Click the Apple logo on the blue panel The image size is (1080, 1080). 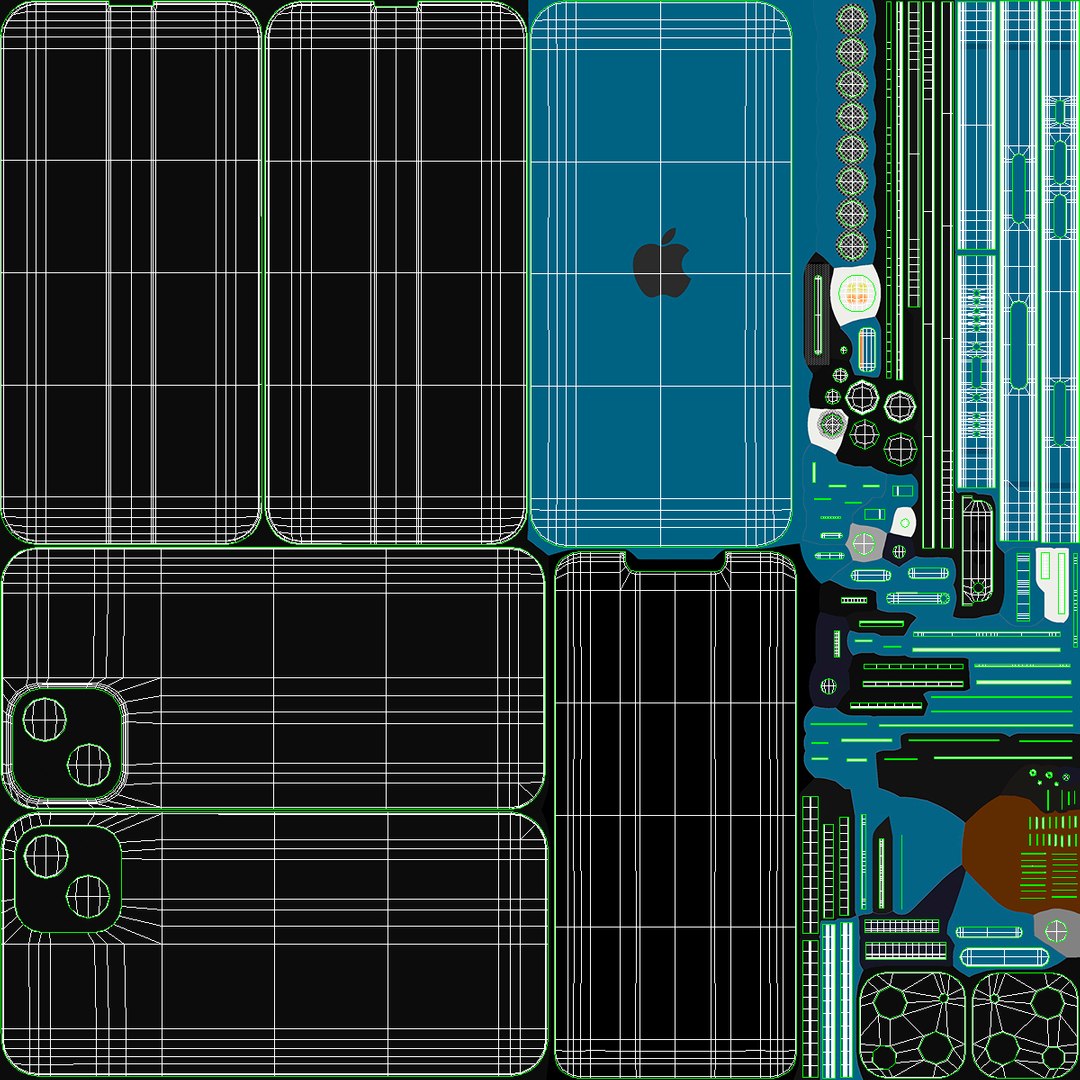coord(662,263)
